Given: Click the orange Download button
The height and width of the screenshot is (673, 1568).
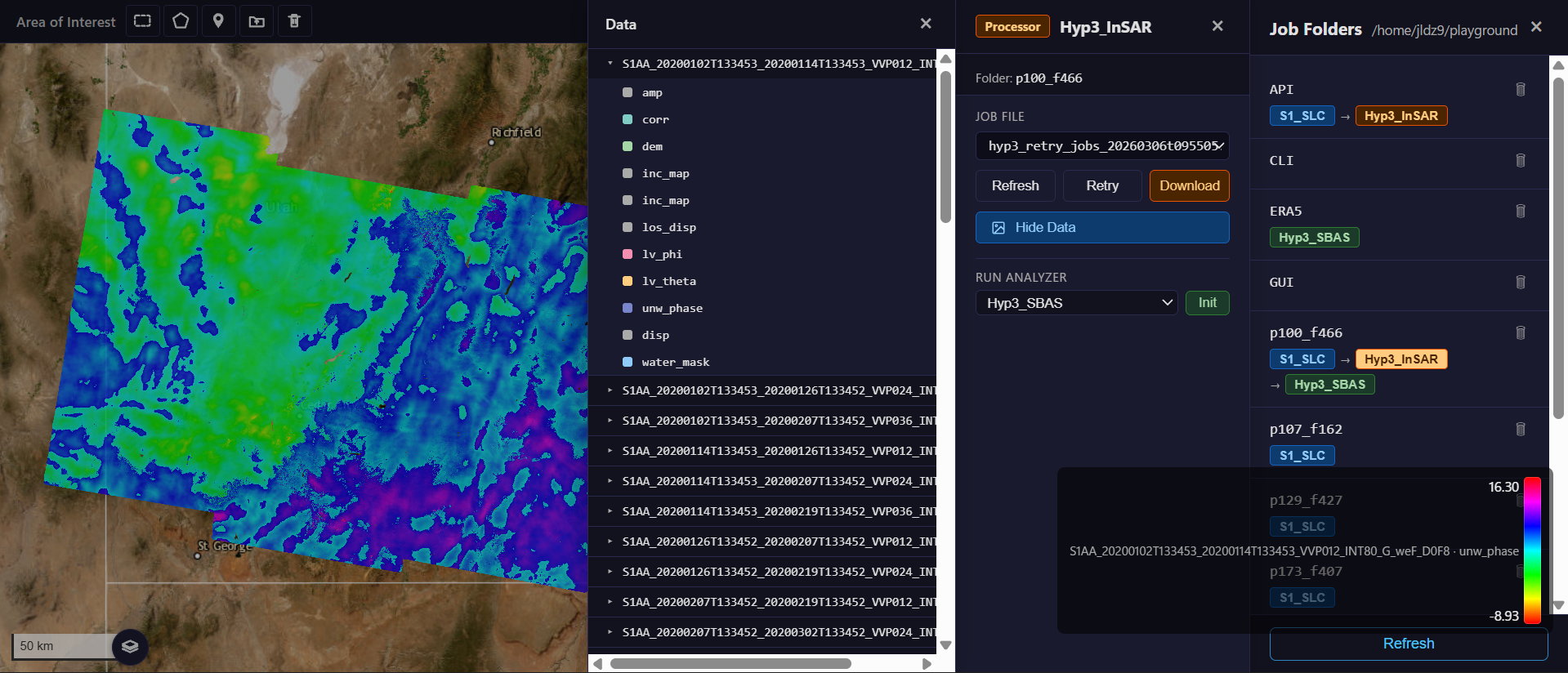Looking at the screenshot, I should (1189, 186).
